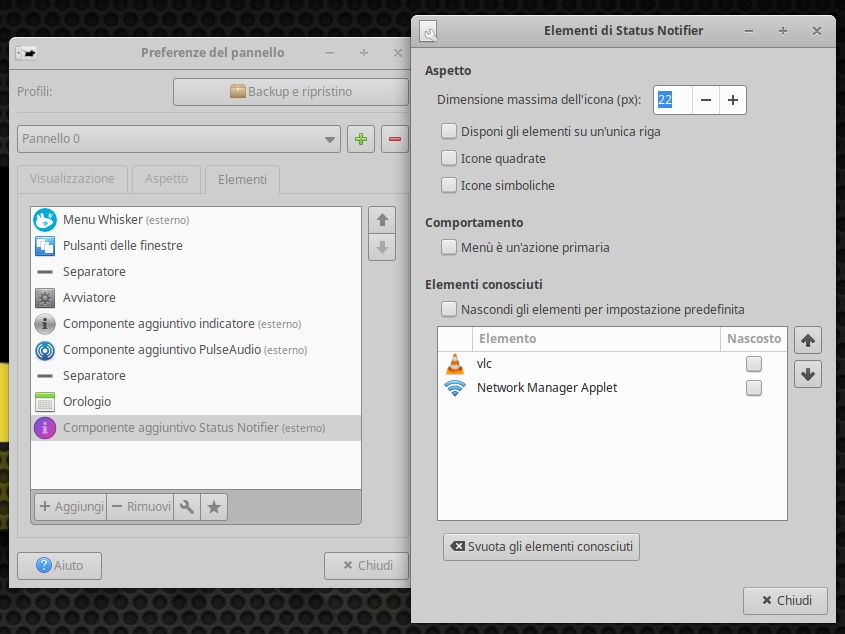The height and width of the screenshot is (634, 845).
Task: Click Svuota gli elementi conosciuti
Action: (x=542, y=547)
